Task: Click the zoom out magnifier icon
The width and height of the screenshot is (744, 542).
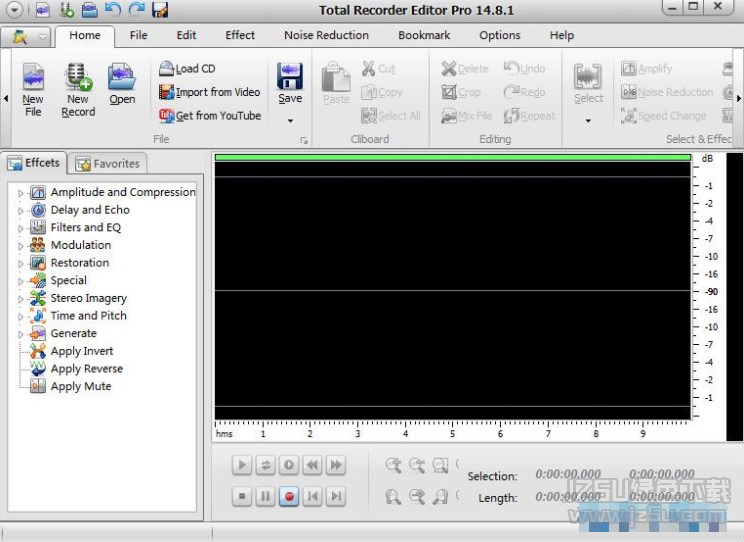Action: 417,465
